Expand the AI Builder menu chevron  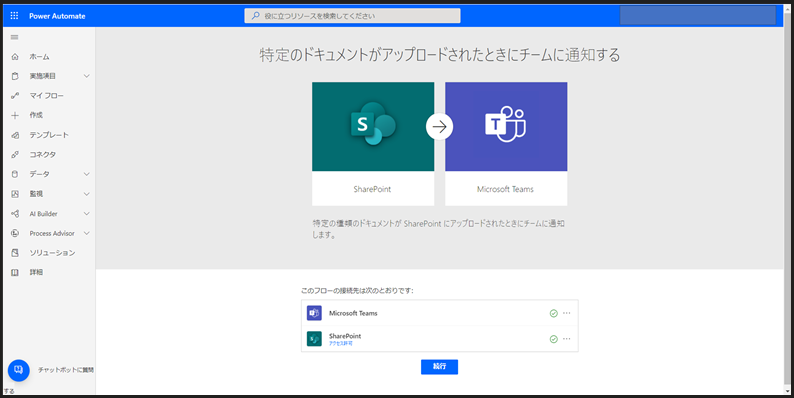tap(87, 214)
